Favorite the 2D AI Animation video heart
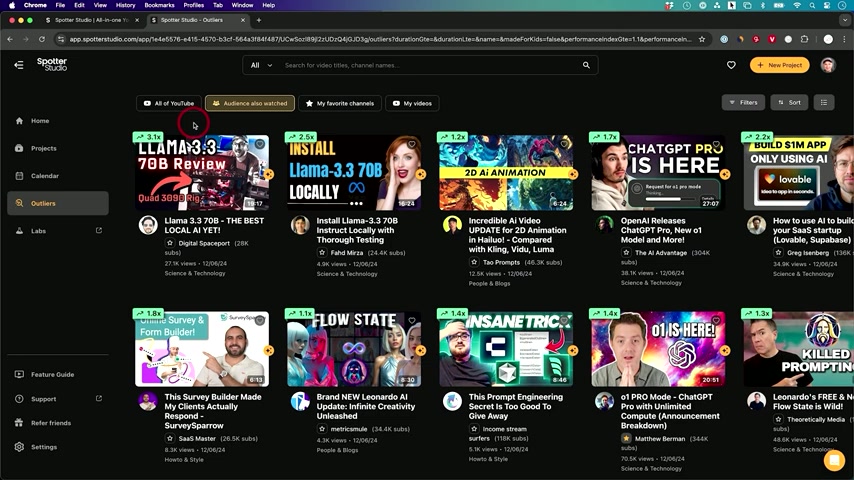Screen dimensions: 854x480 pos(564,144)
